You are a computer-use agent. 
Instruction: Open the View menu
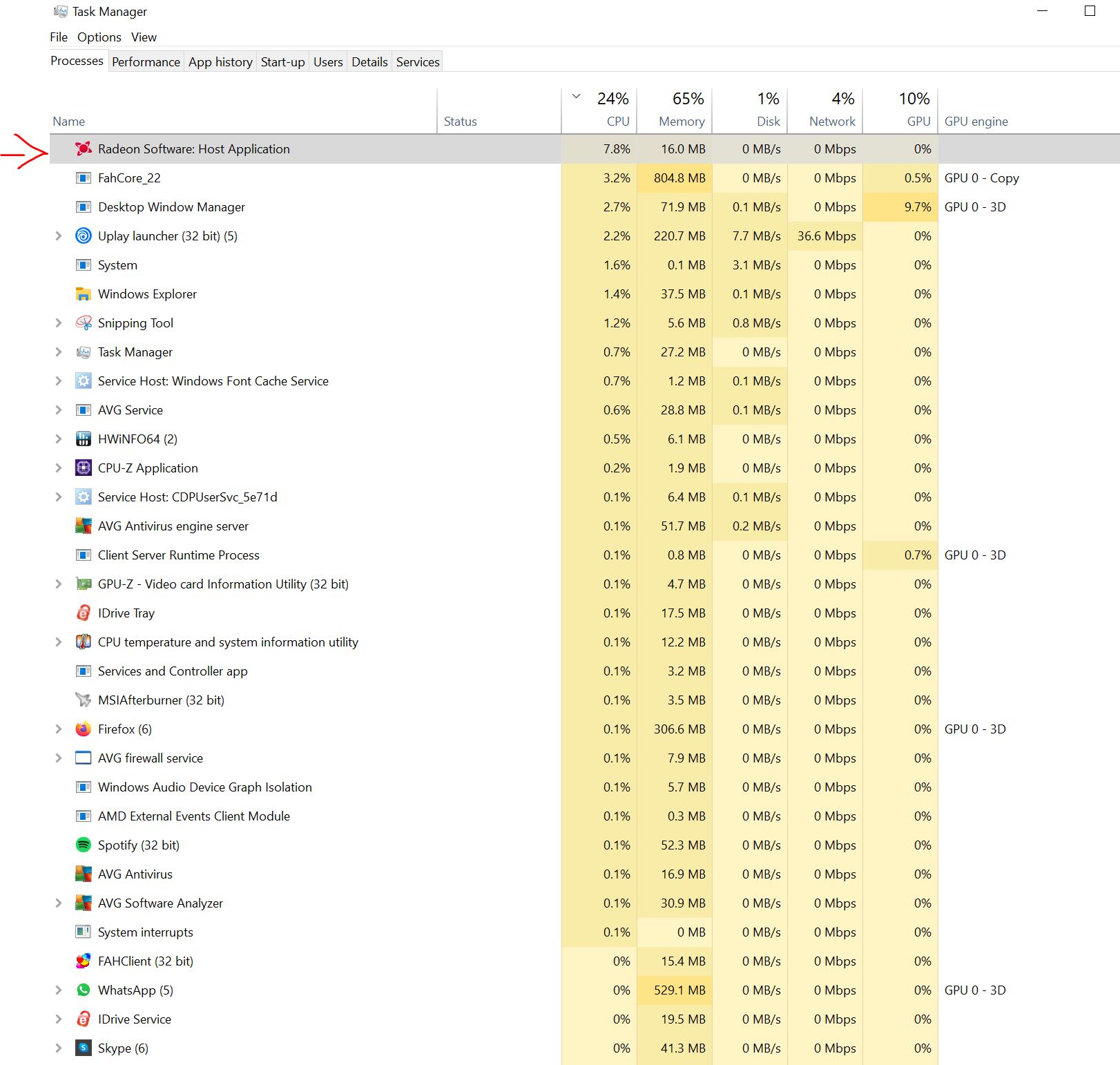(x=144, y=37)
